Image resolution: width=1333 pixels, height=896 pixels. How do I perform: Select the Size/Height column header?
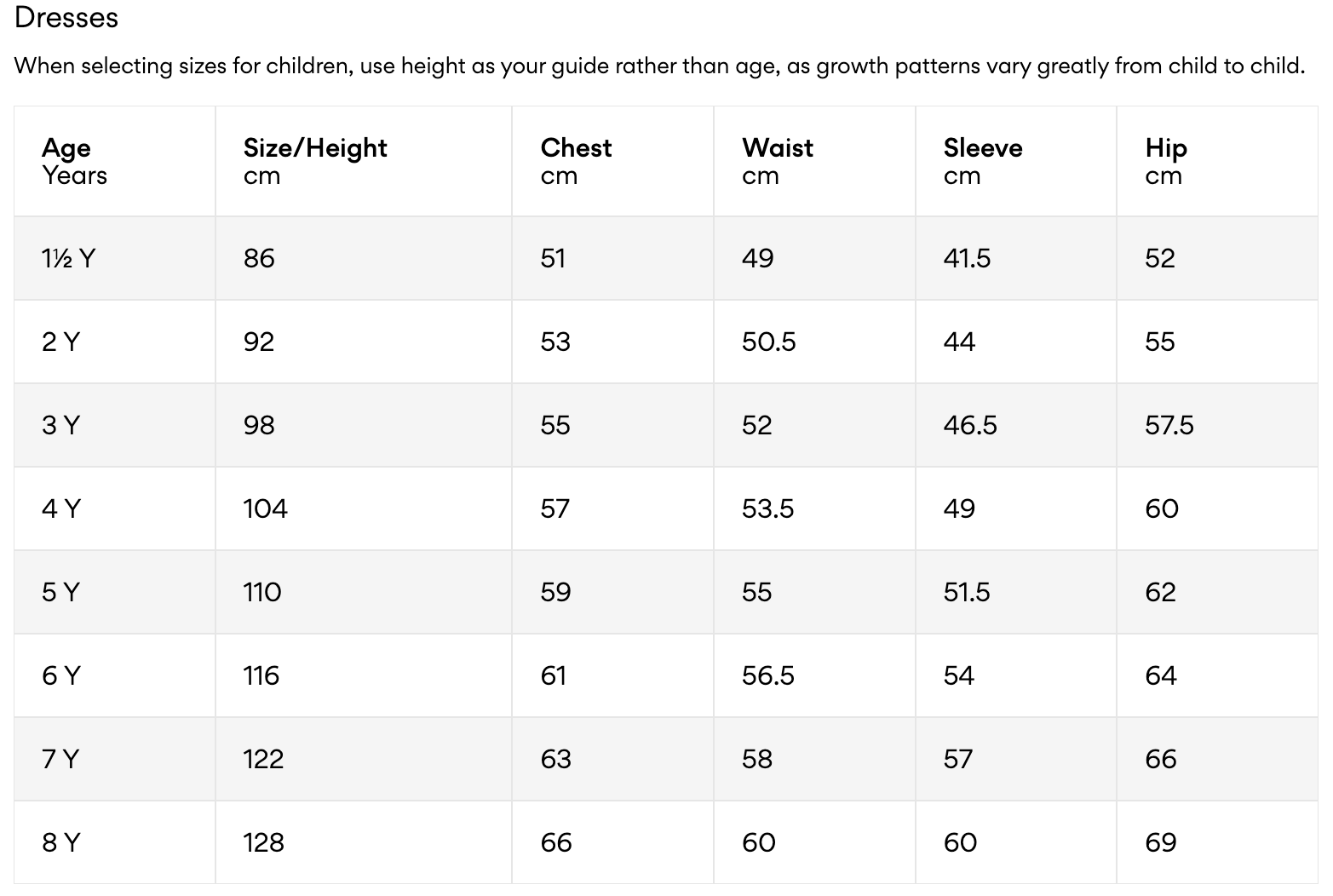(x=315, y=161)
